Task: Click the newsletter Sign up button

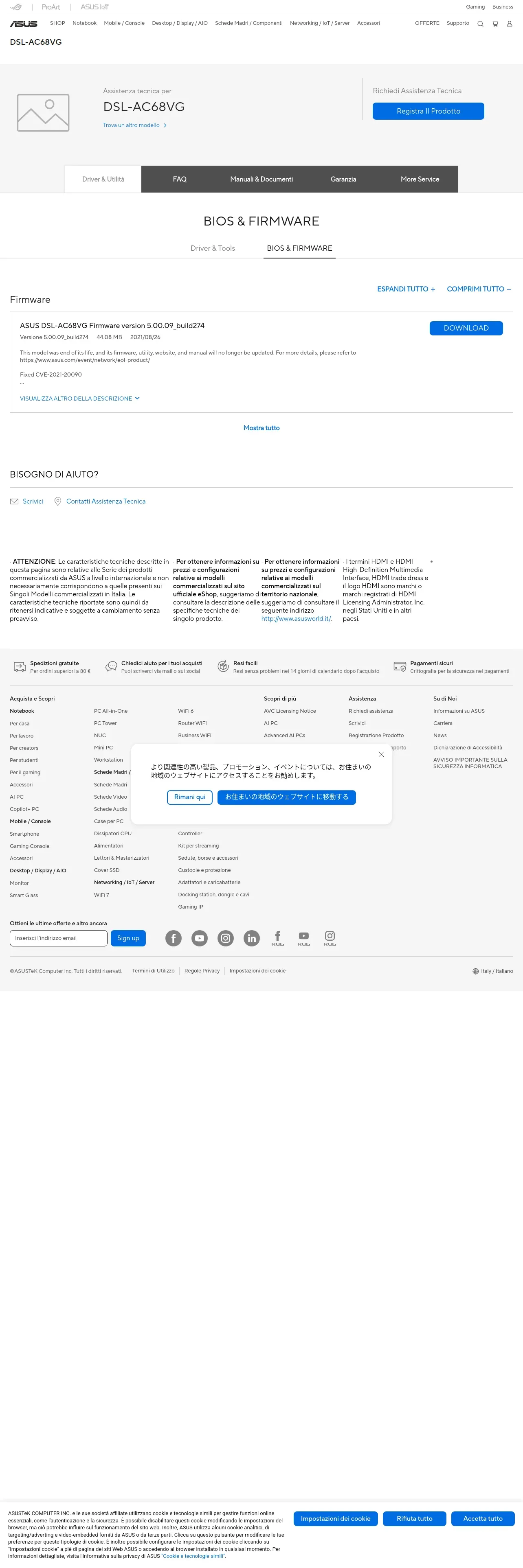Action: pos(128,938)
